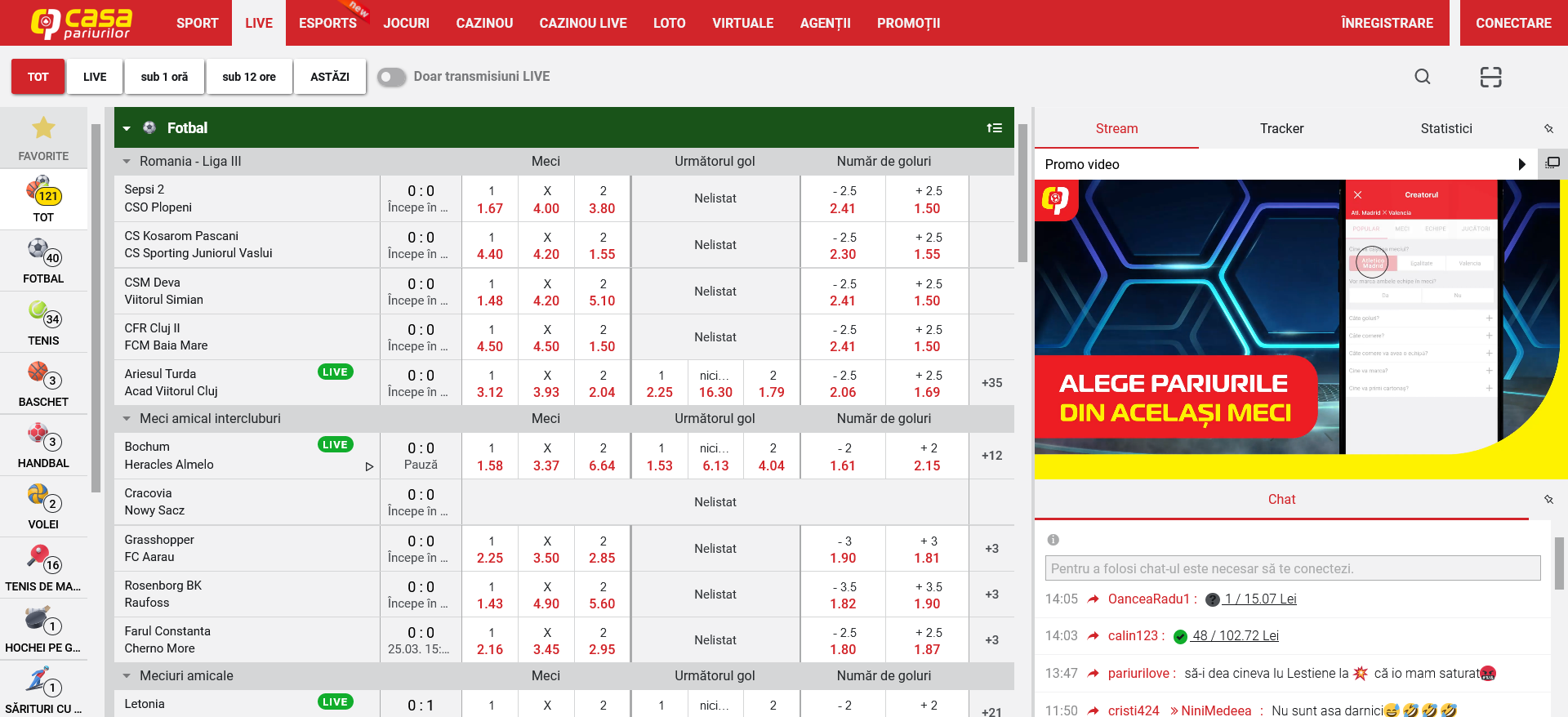This screenshot has height=717, width=1568.
Task: Collapse Meci amical intercluburi league
Action: click(x=127, y=419)
